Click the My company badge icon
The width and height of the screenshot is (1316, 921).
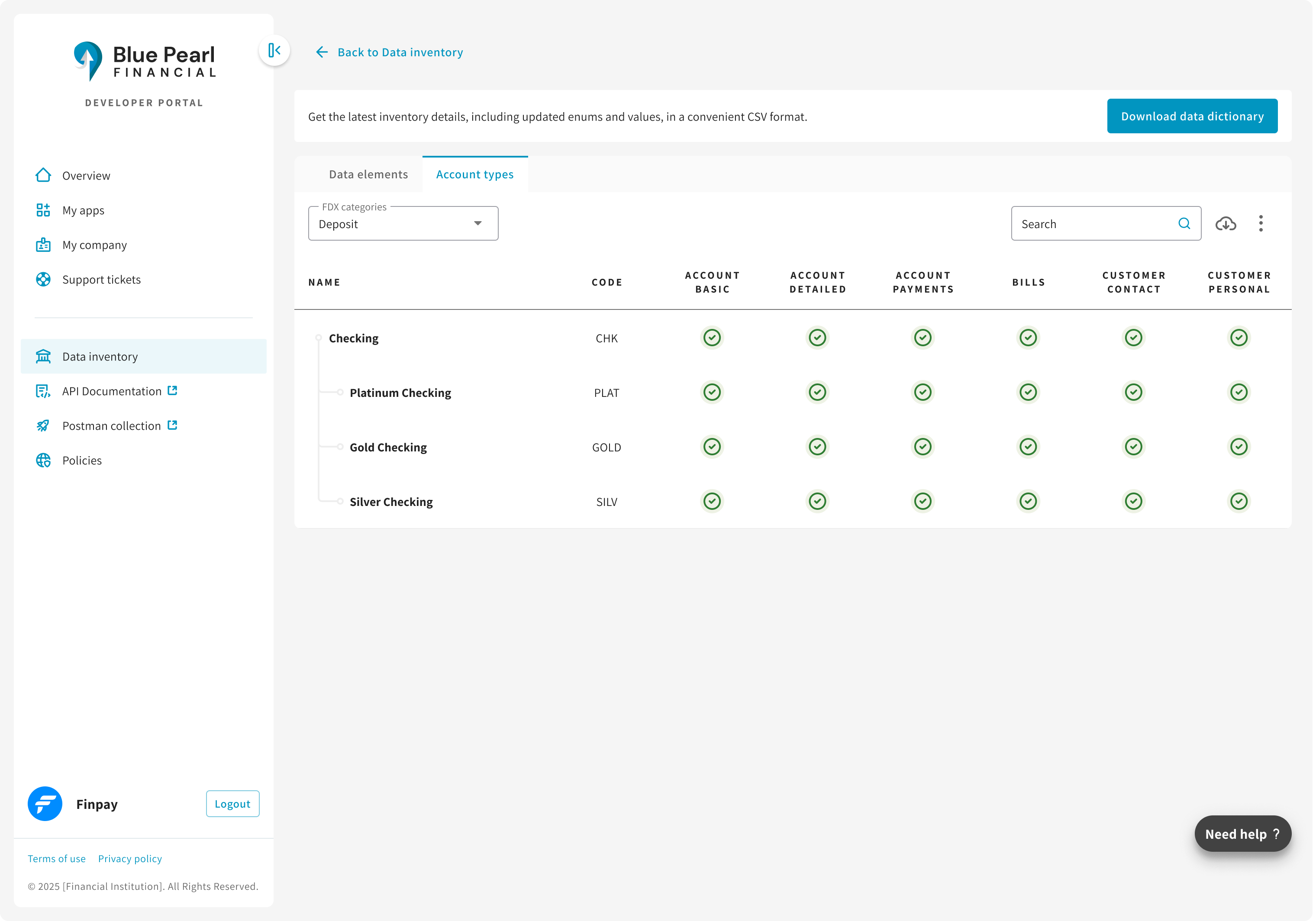click(x=43, y=245)
